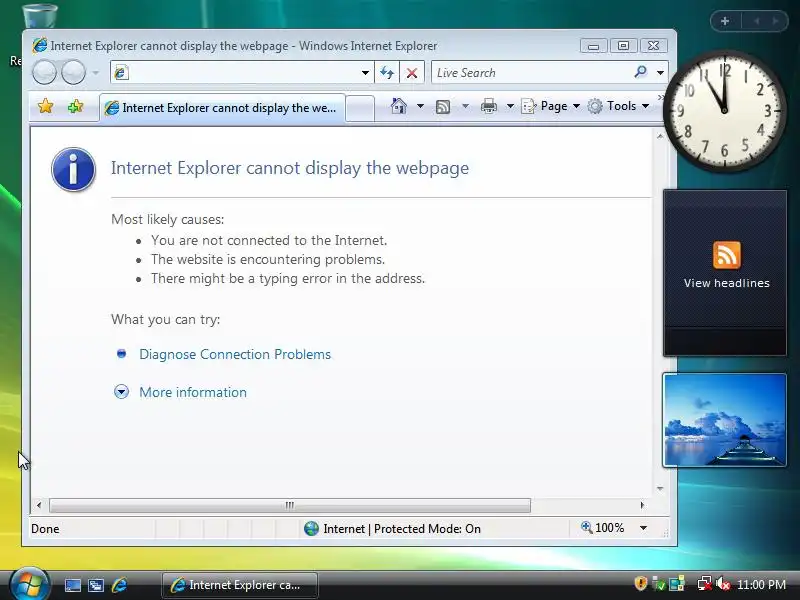Screen dimensions: 800x600
Task: Click the sidebar analog clock gadget
Action: tap(724, 111)
